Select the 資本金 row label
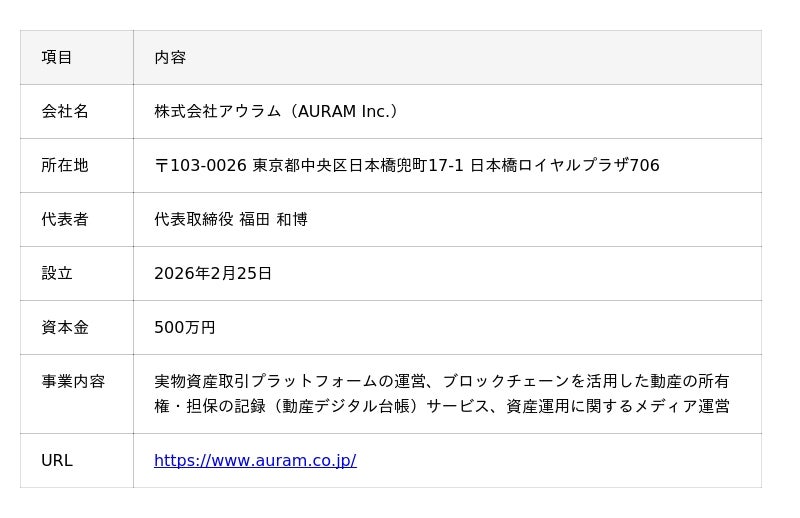This screenshot has height=518, width=800. tap(65, 327)
